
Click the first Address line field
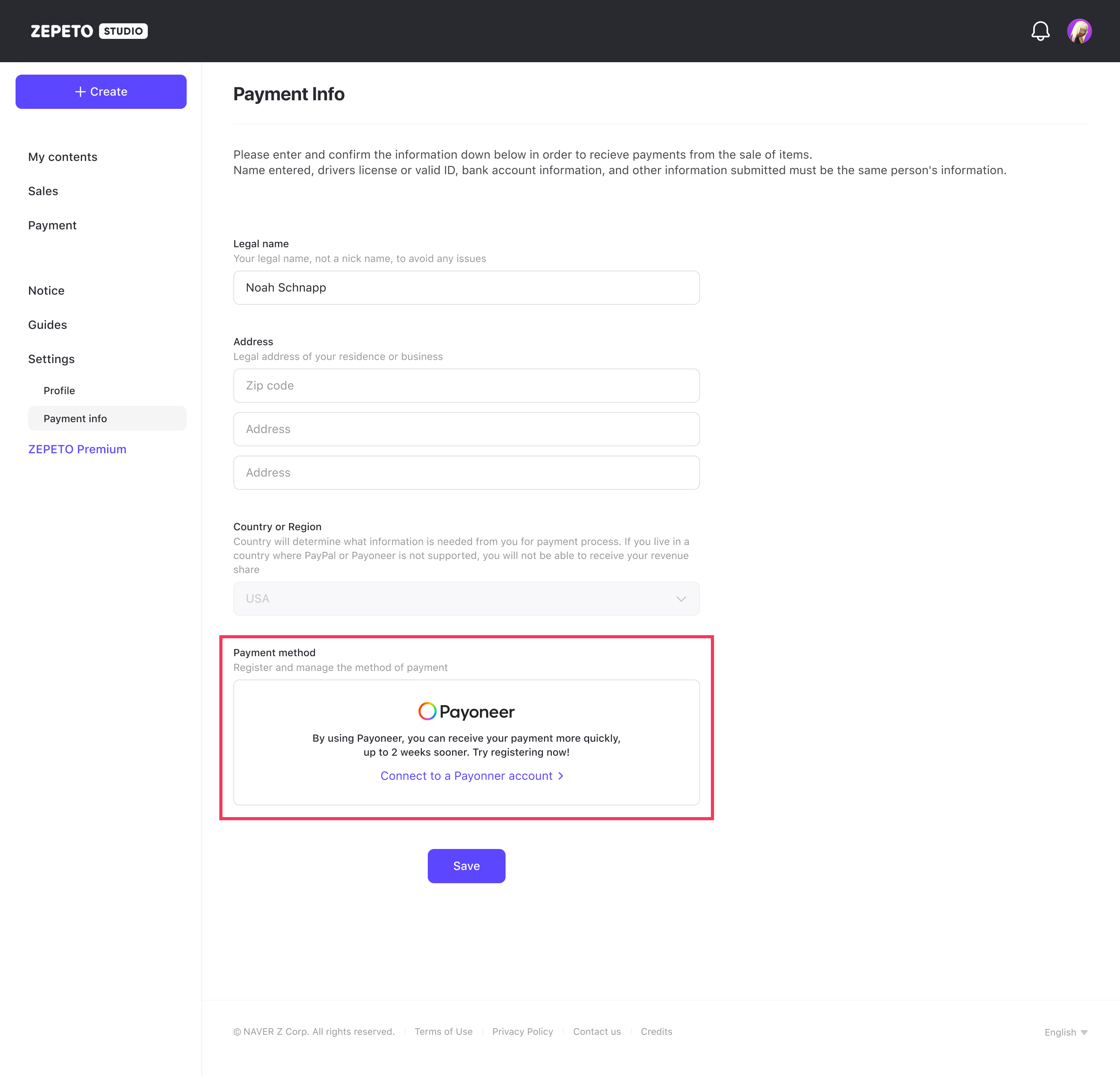click(466, 429)
